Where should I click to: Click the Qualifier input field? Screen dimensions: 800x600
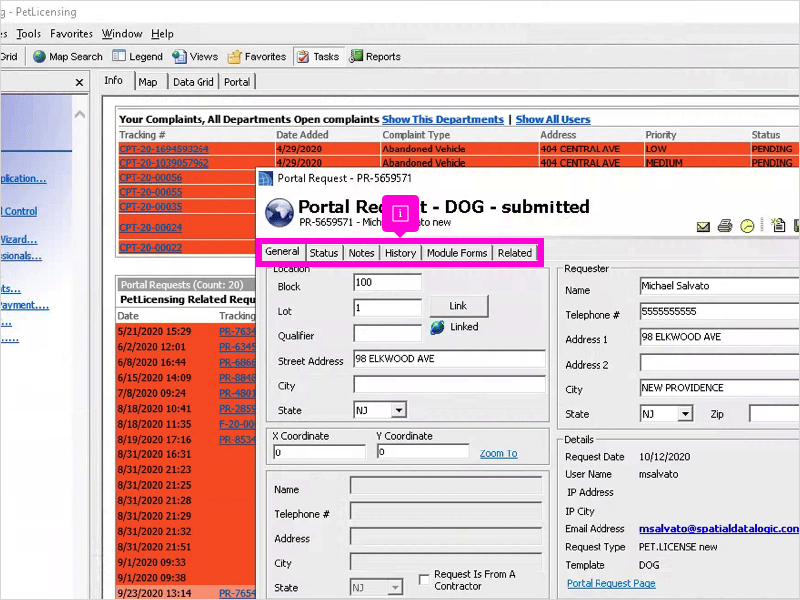[387, 333]
